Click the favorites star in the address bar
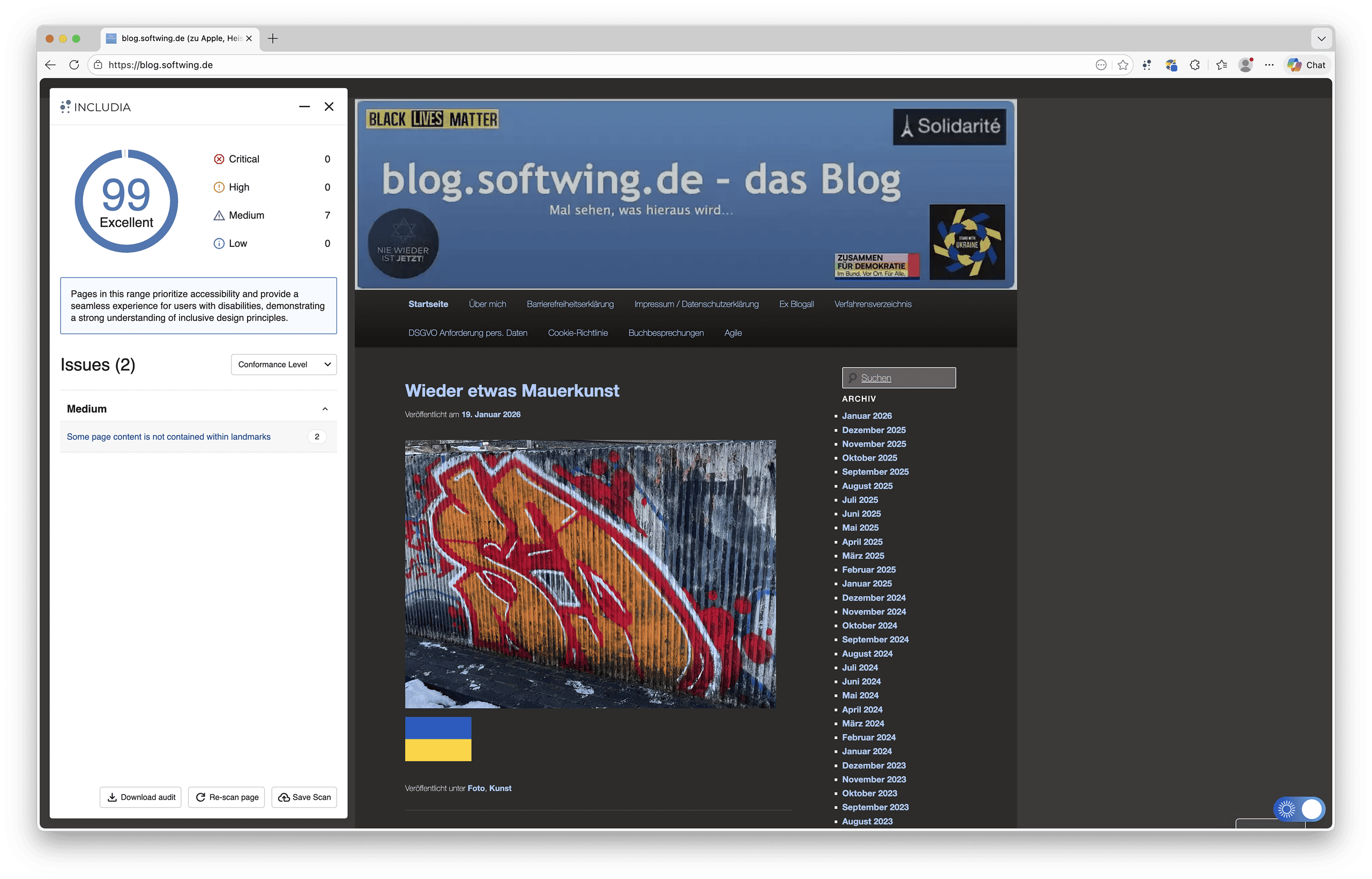Image resolution: width=1372 pixels, height=879 pixels. (x=1124, y=64)
